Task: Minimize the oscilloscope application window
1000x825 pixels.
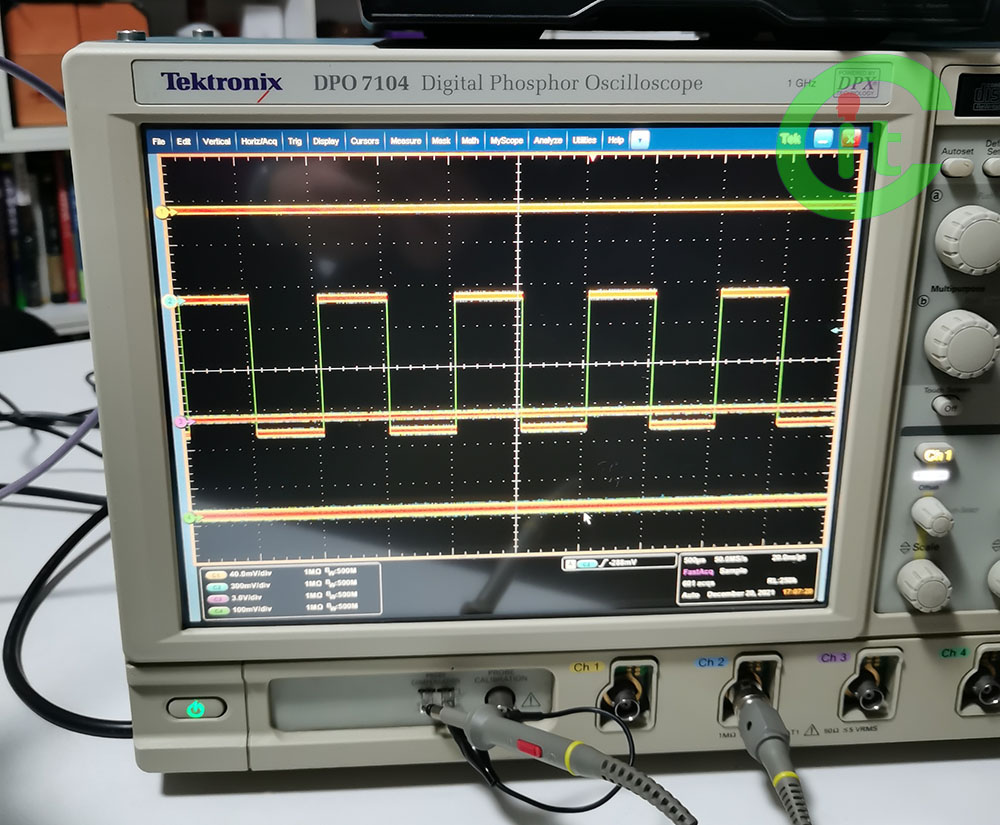Action: [x=822, y=139]
